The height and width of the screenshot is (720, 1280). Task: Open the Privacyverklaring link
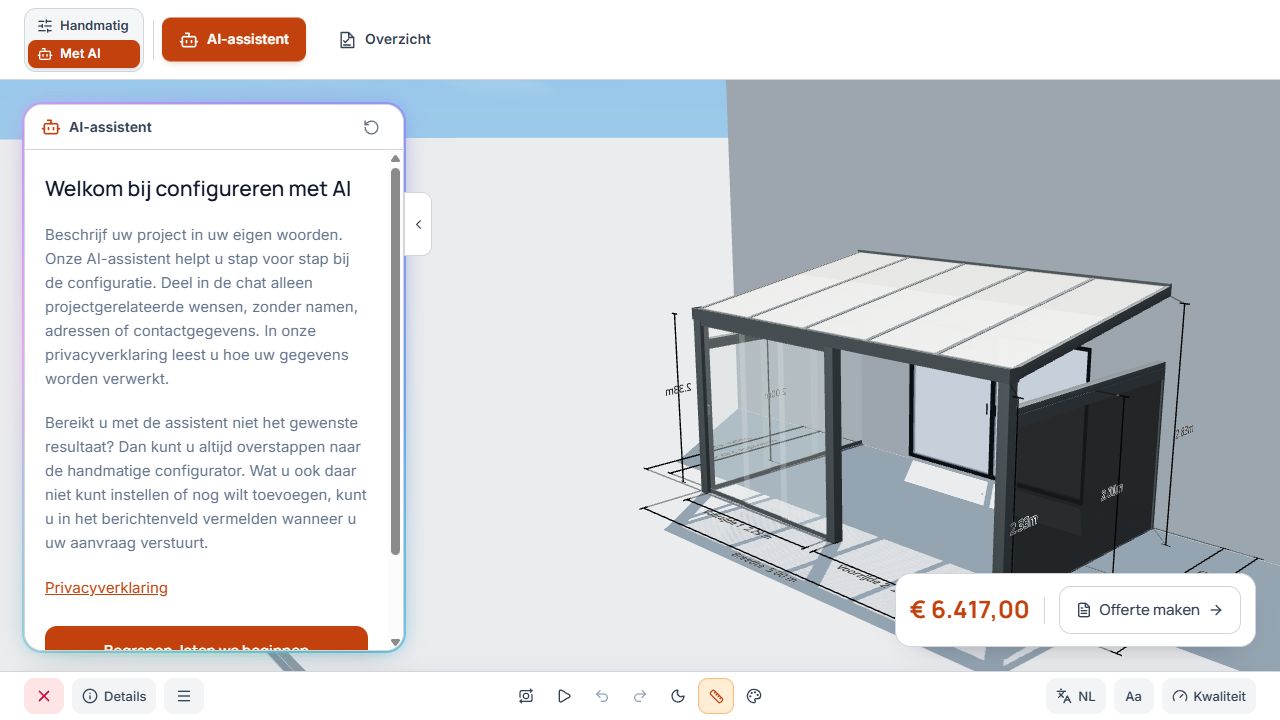[x=106, y=588]
